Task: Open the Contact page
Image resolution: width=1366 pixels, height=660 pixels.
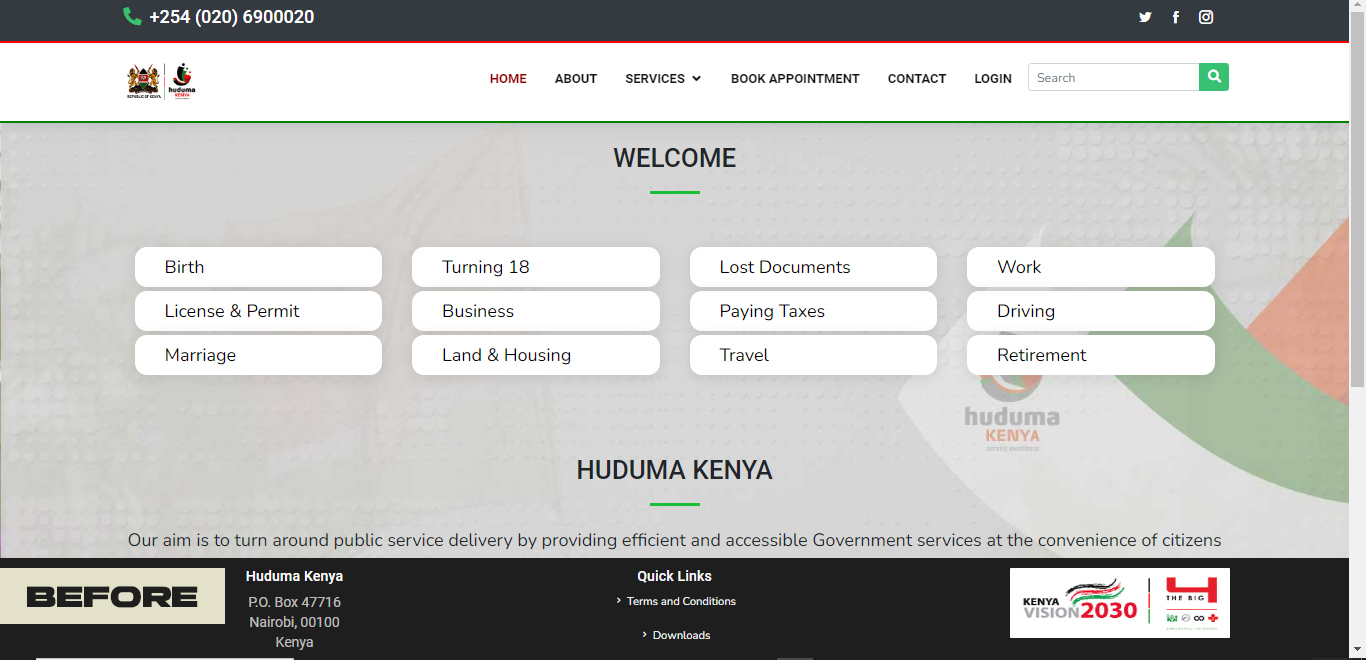Action: pyautogui.click(x=917, y=78)
